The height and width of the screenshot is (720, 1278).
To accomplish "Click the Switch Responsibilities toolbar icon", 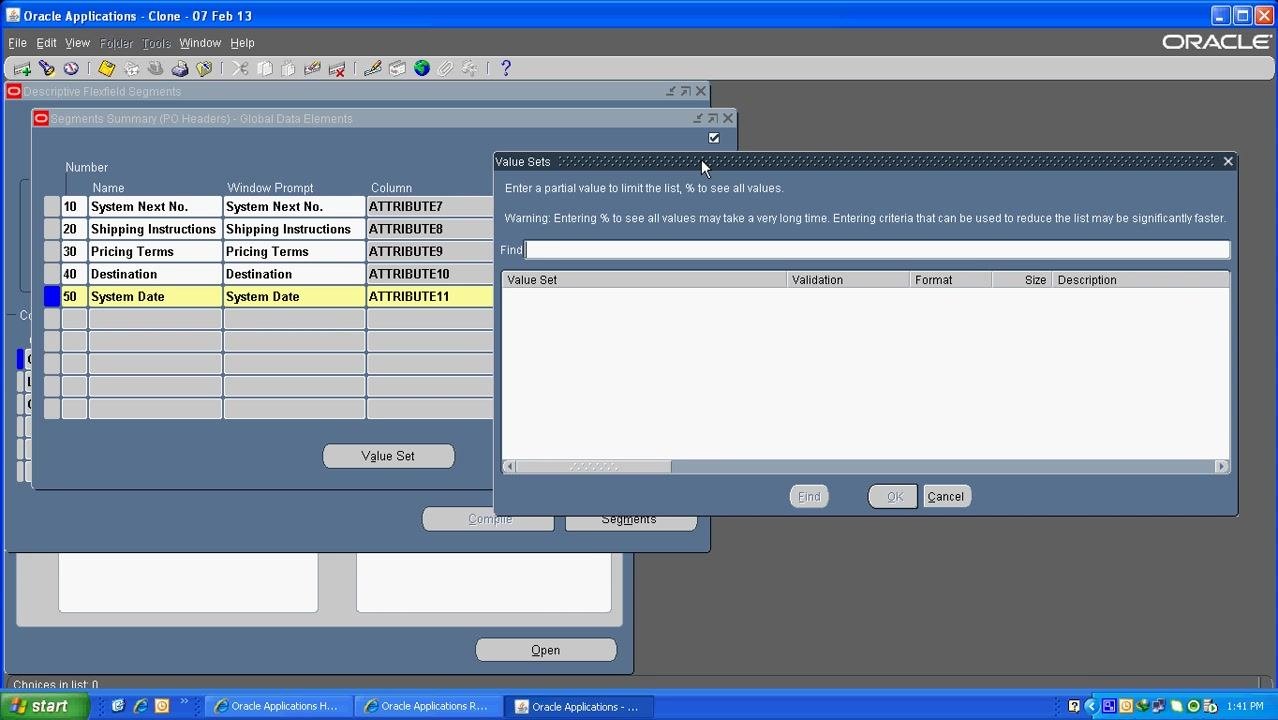I will [x=155, y=68].
